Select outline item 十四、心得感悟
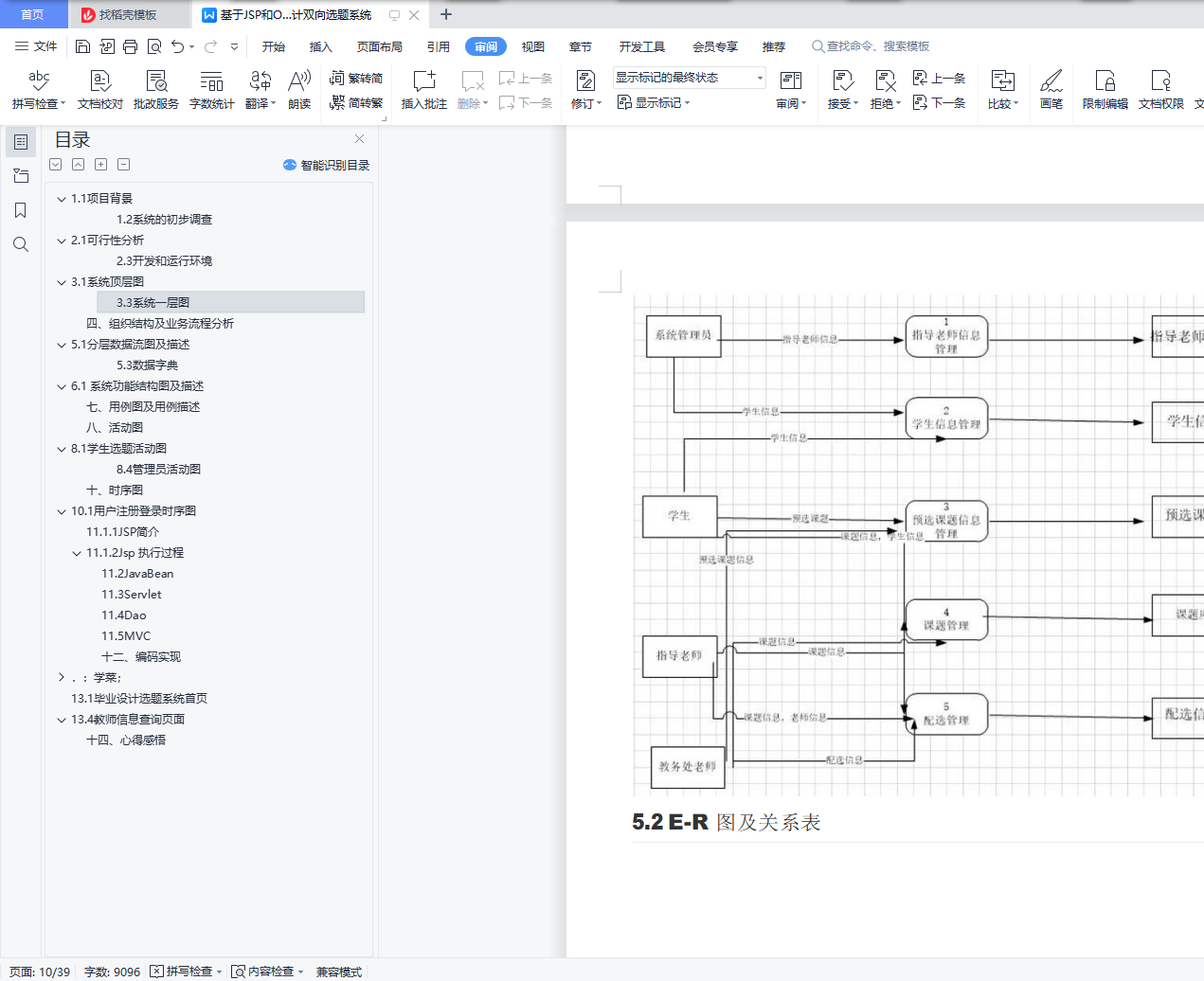The height and width of the screenshot is (981, 1204). click(x=126, y=740)
